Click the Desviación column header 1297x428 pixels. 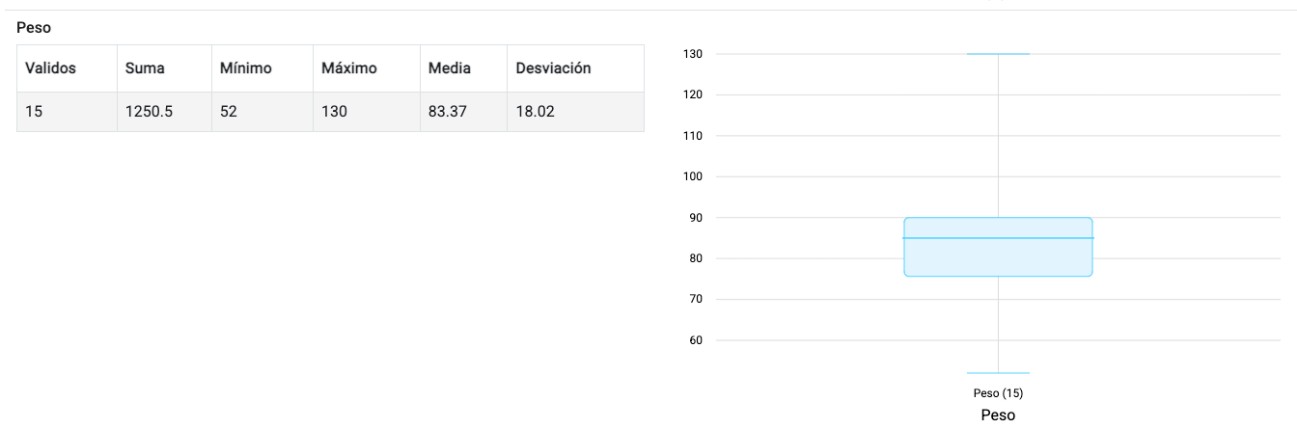tap(575, 68)
